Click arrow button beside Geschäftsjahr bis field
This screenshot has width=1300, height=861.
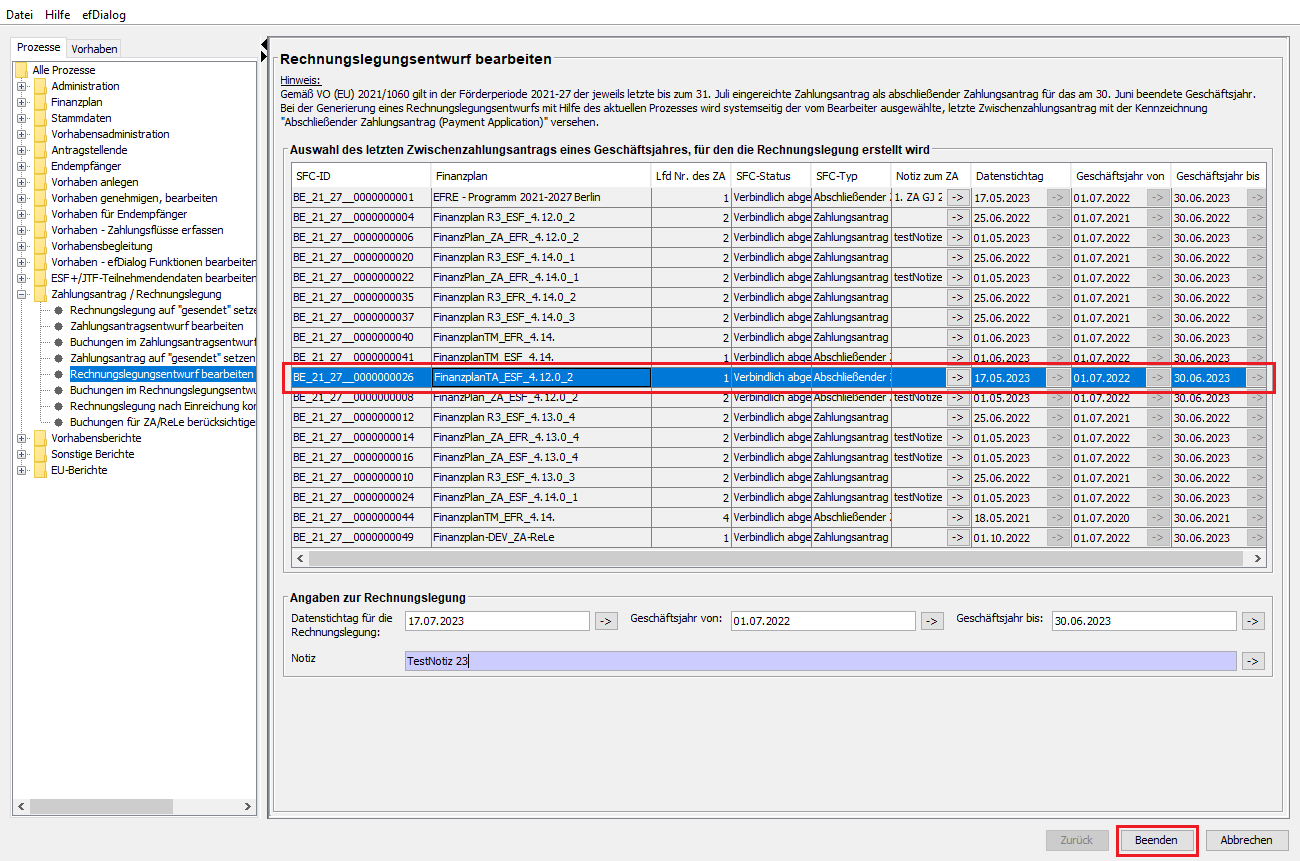[1252, 621]
